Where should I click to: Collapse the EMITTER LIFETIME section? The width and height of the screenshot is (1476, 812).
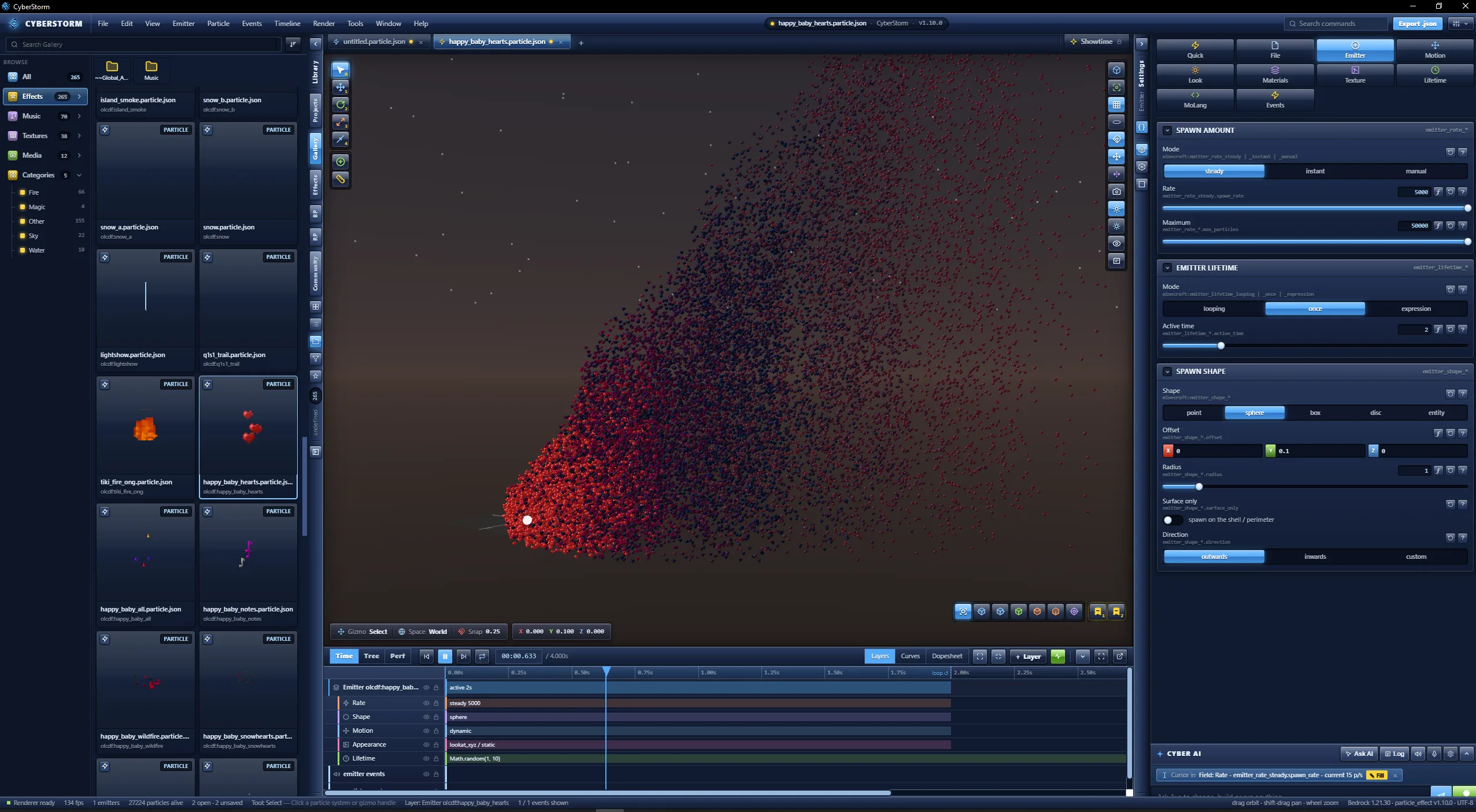[1167, 268]
